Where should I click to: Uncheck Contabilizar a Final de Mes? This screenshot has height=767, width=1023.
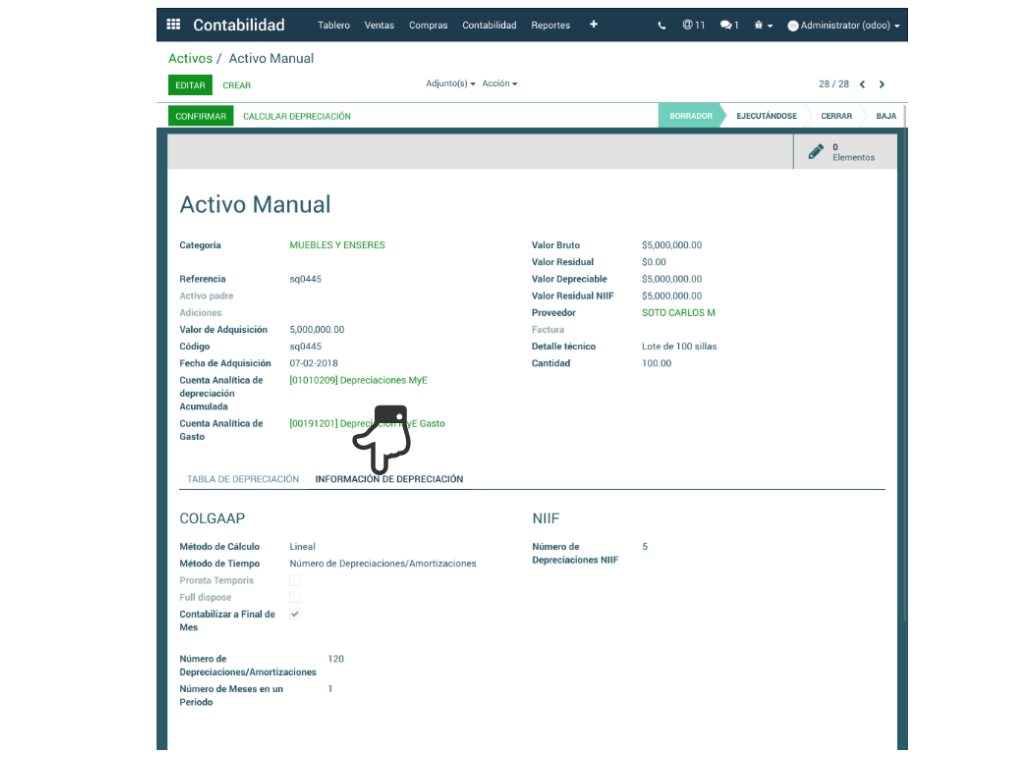tap(295, 614)
